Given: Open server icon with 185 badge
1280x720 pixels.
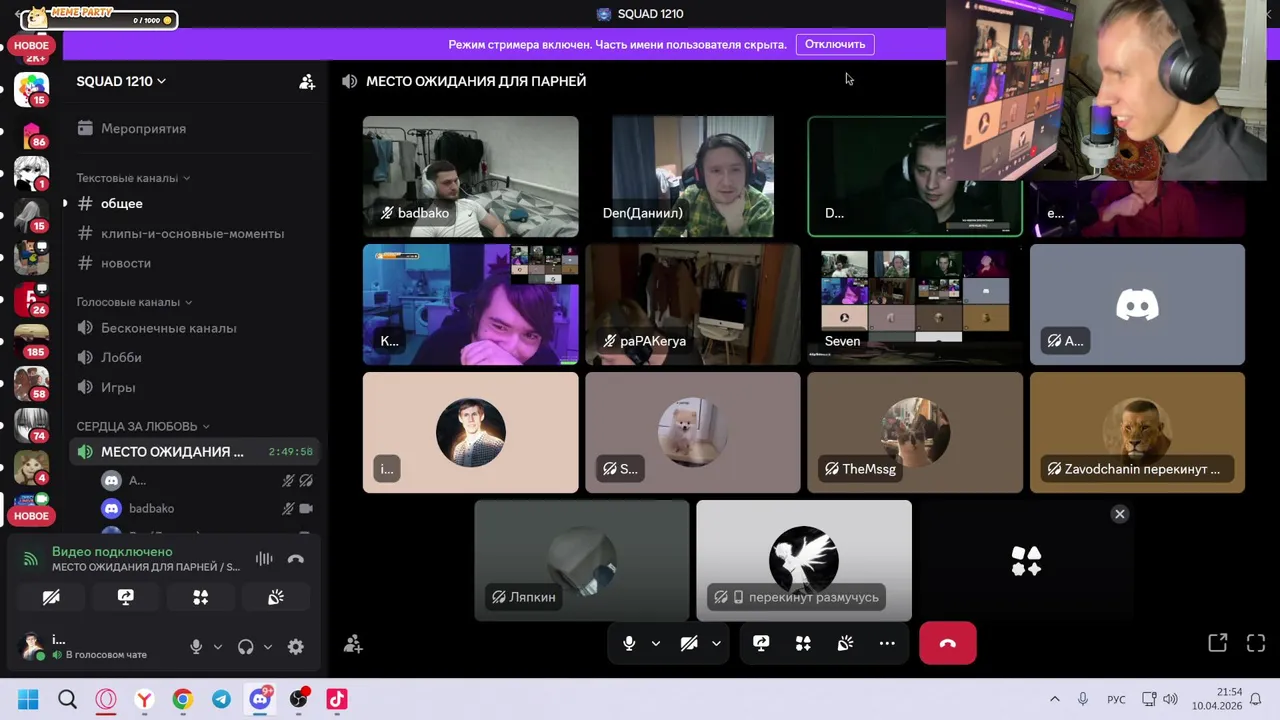Looking at the screenshot, I should coord(31,342).
